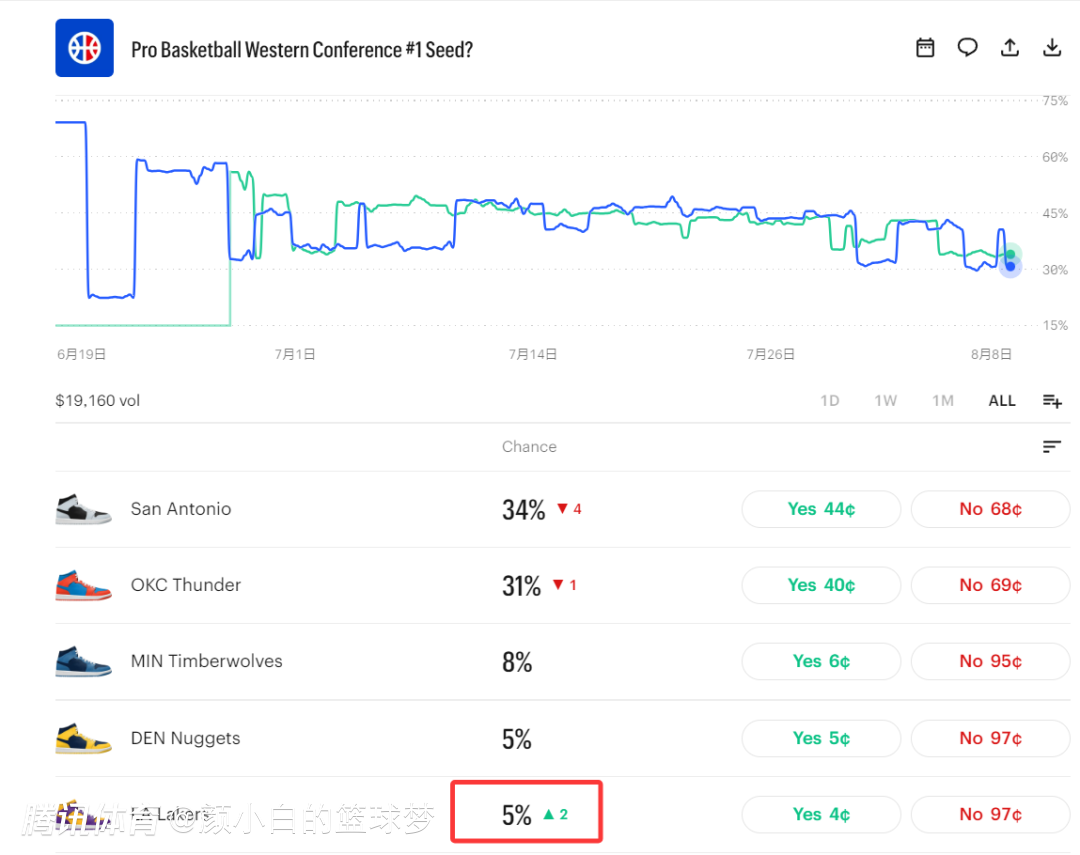Image resolution: width=1080 pixels, height=855 pixels.
Task: Click the 8月8日 date label on chart axis
Action: coord(991,354)
